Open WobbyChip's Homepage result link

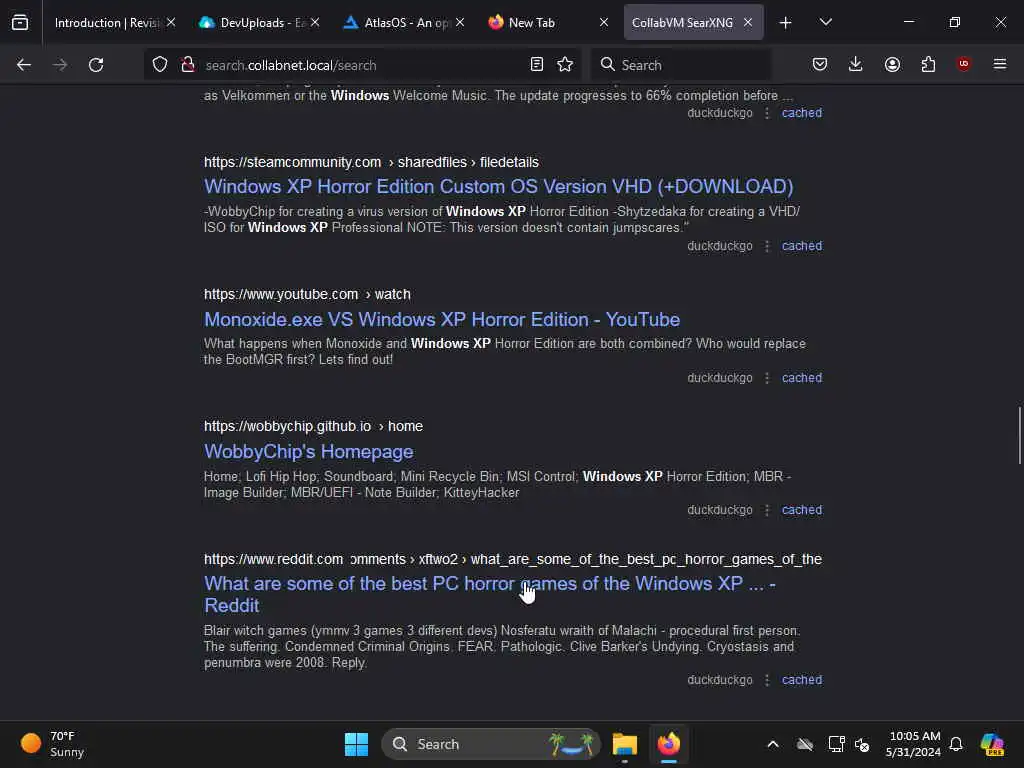308,452
